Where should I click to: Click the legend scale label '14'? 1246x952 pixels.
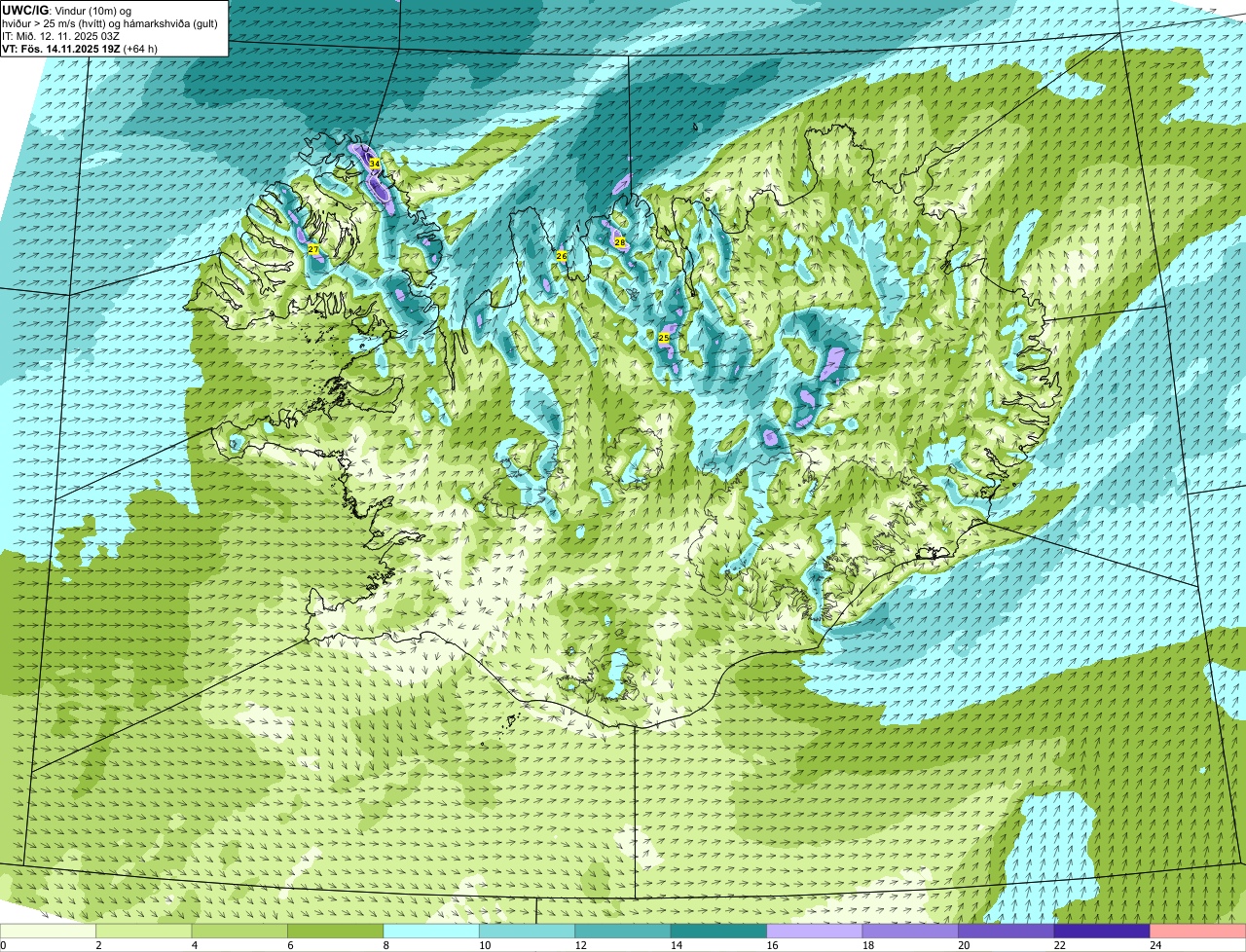coord(677,945)
